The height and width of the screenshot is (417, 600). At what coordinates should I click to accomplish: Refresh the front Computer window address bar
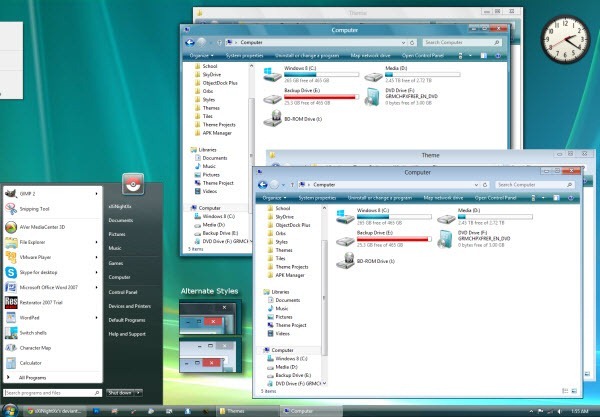(x=485, y=185)
